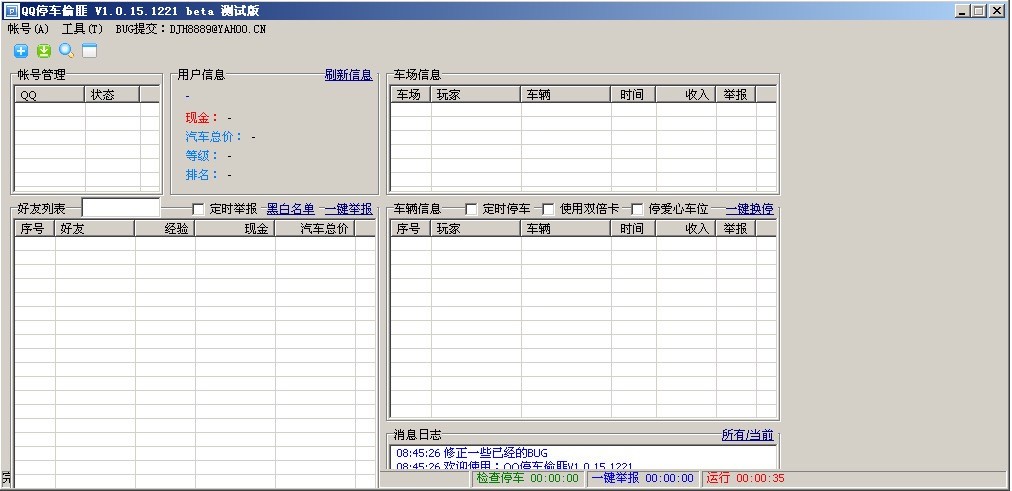Open the 帐号(A) menu
The width and height of the screenshot is (1012, 491).
pyautogui.click(x=28, y=29)
